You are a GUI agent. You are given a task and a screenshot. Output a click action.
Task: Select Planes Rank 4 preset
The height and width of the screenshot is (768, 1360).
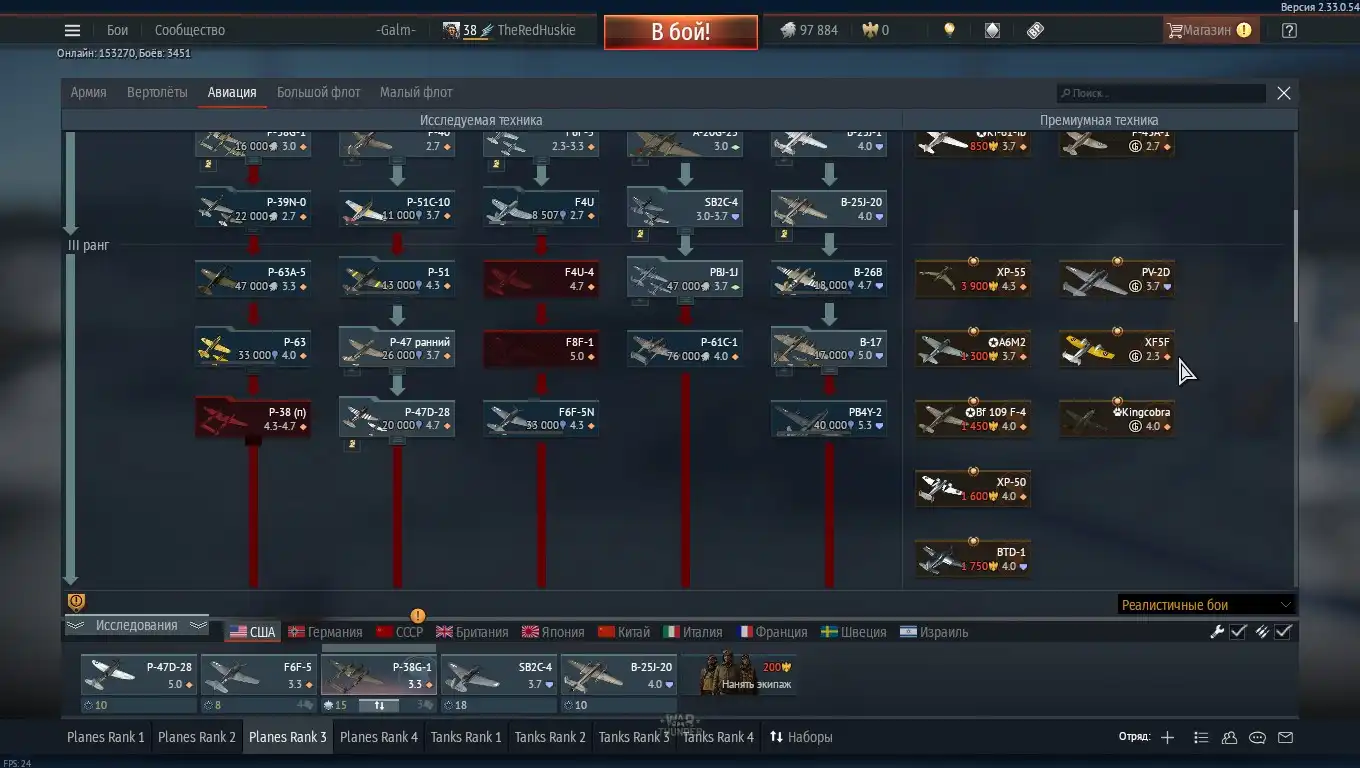click(x=379, y=737)
